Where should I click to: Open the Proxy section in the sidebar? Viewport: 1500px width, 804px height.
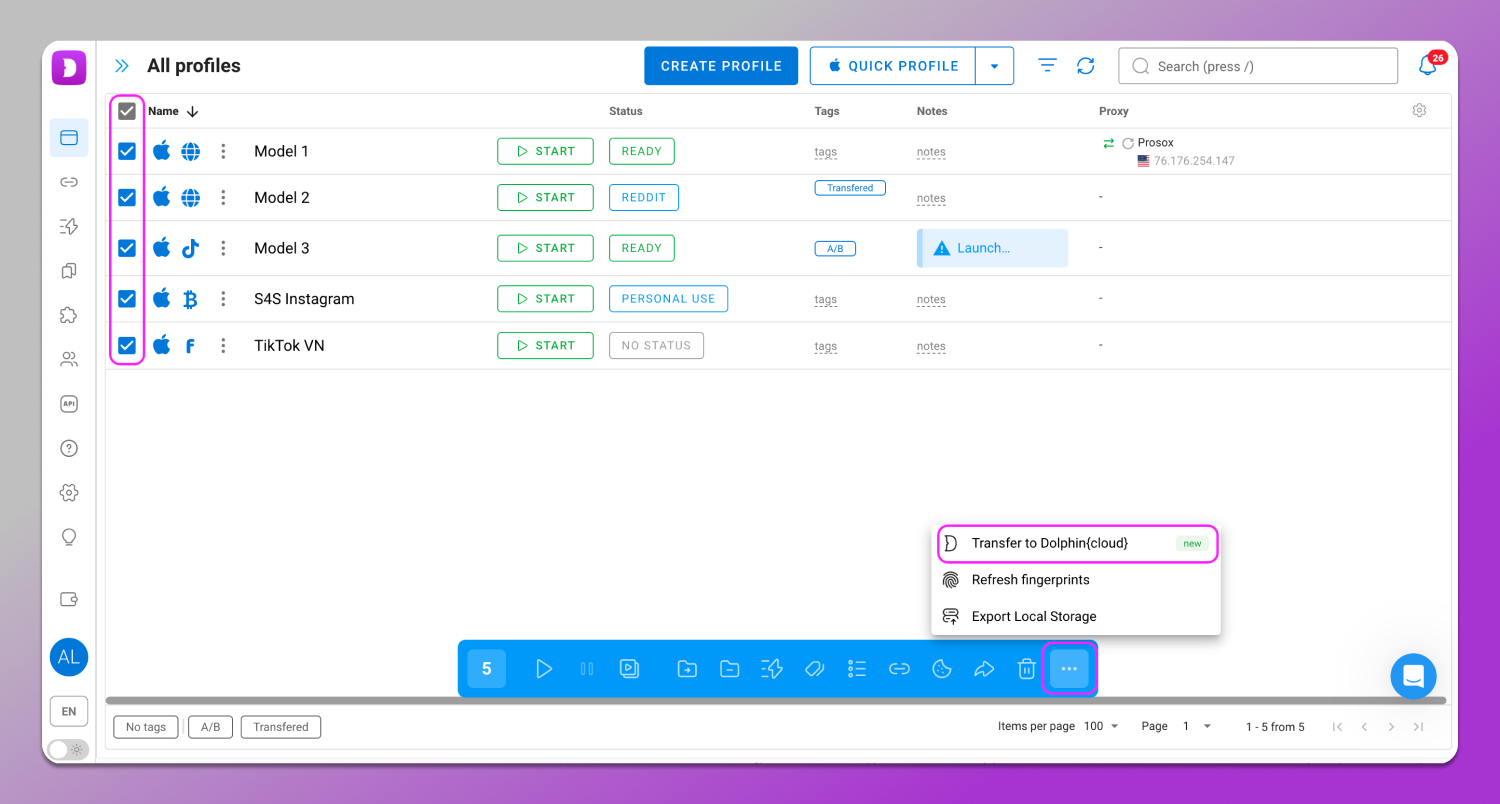(69, 182)
